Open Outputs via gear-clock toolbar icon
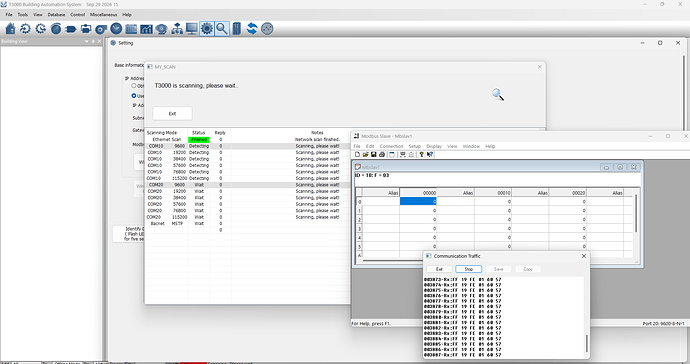Screen dimensions: 690x364 click(x=40, y=29)
